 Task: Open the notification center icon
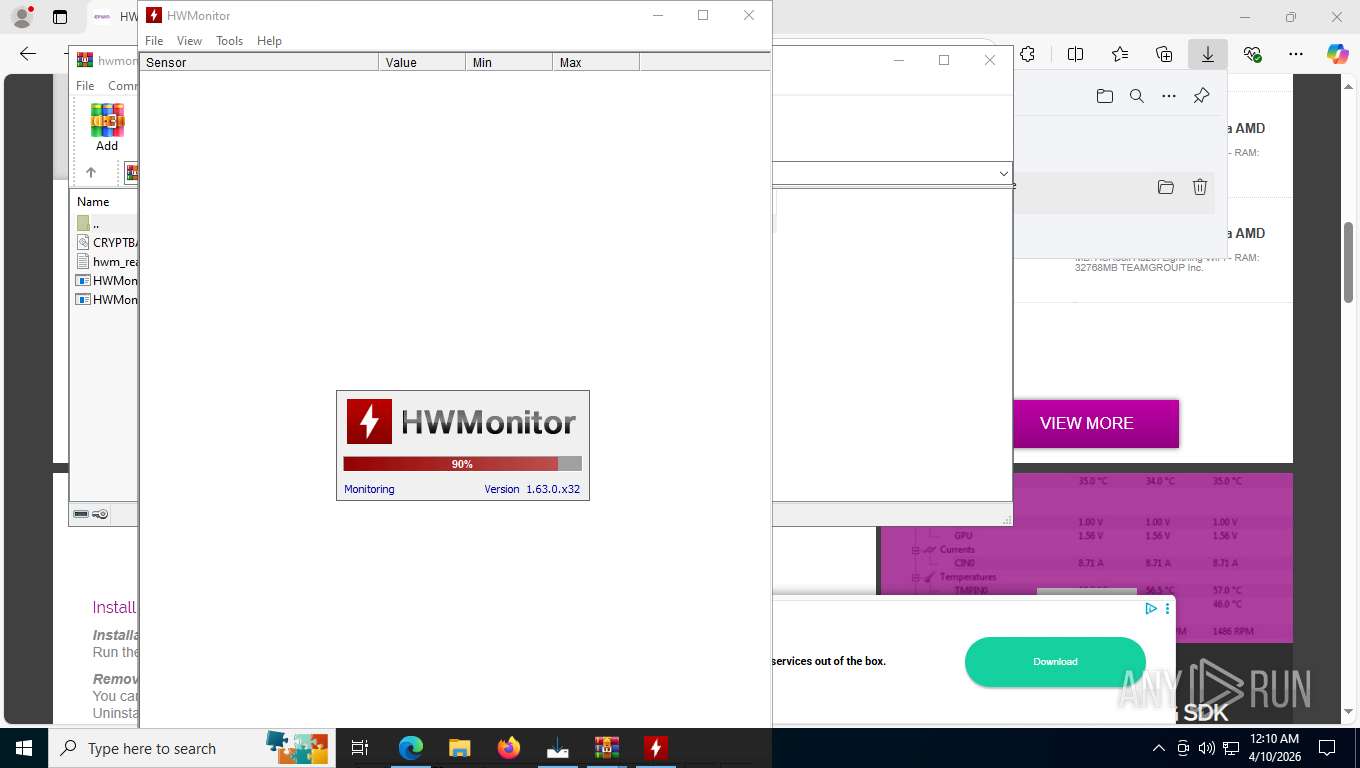[1327, 748]
